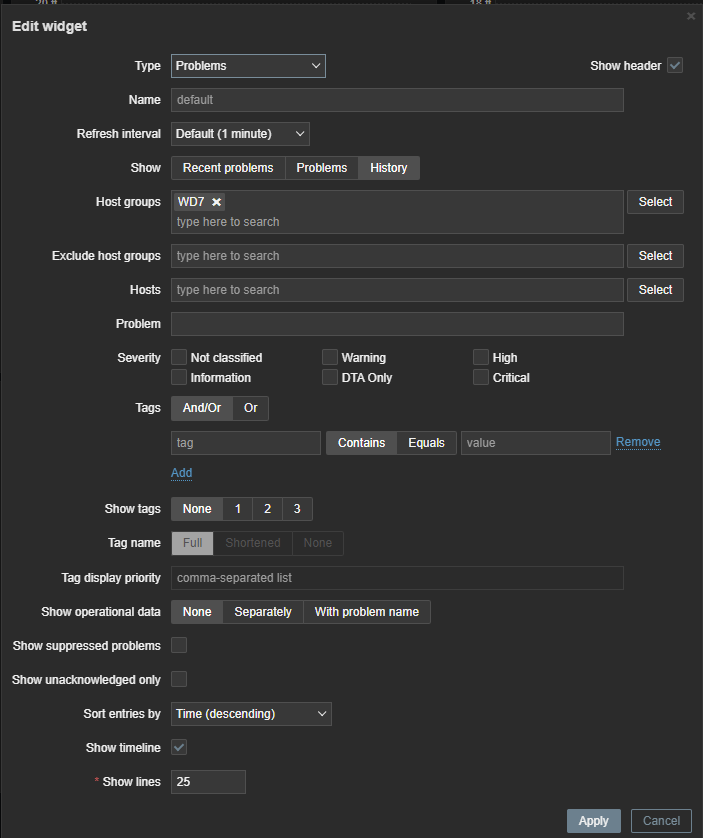Choose Or for tags evaluation

[251, 408]
